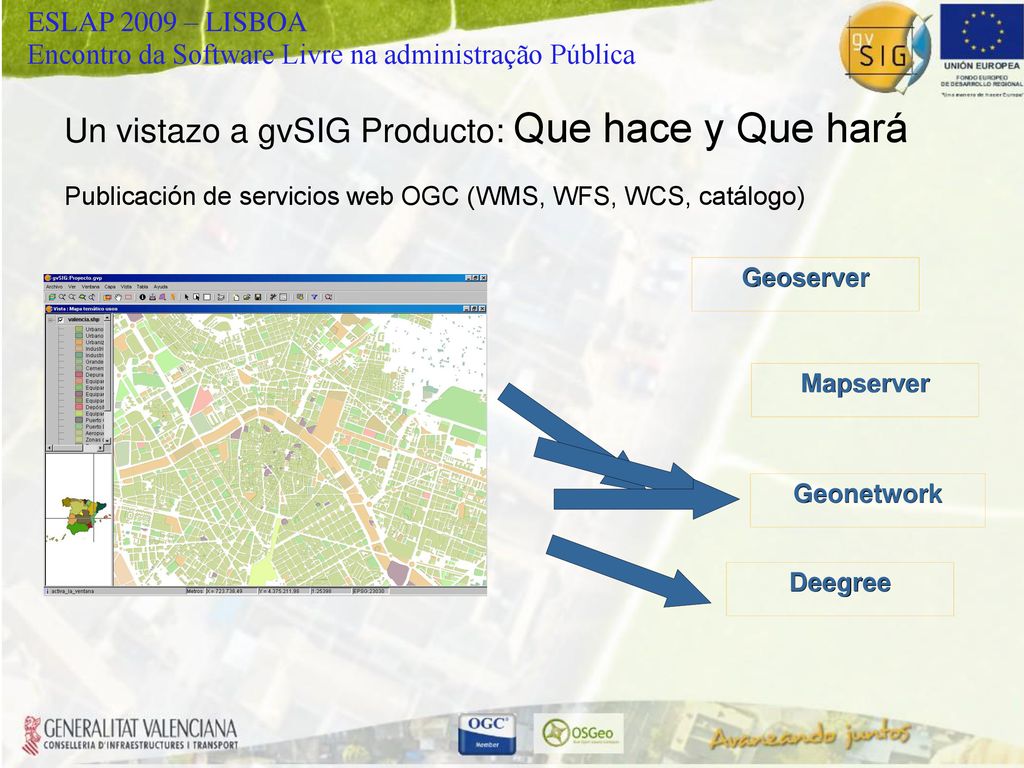
Task: Click the EPSG:23030 status bar field
Action: coord(370,591)
